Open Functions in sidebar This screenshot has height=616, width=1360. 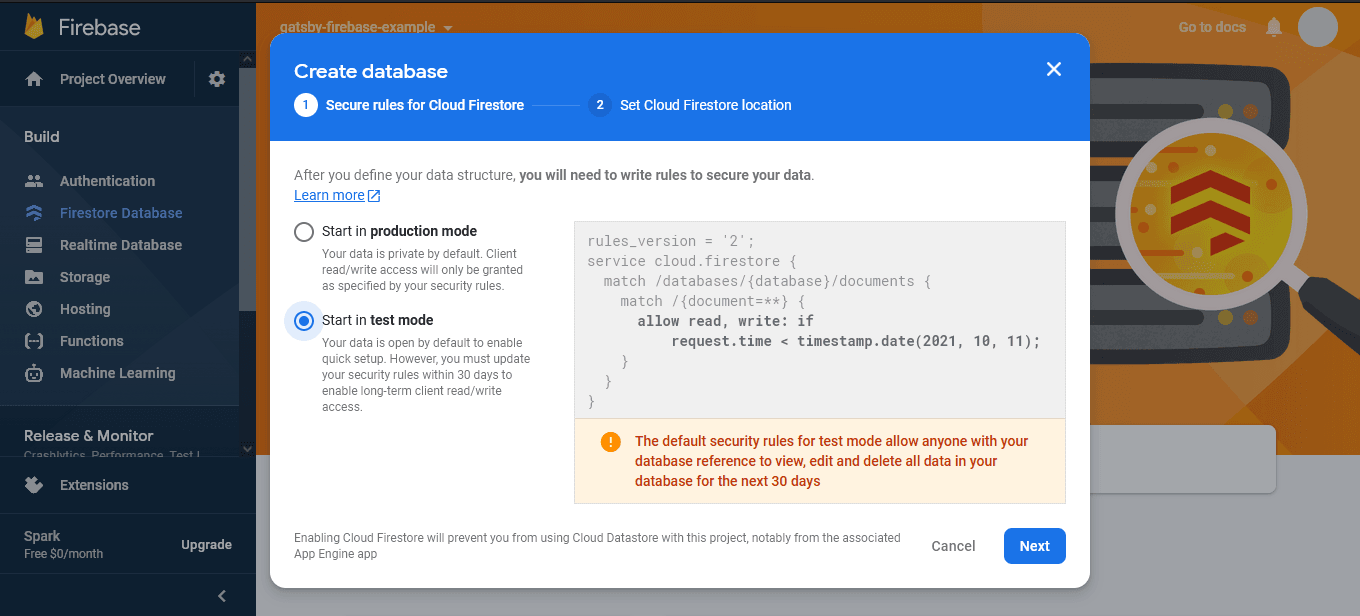click(x=91, y=341)
